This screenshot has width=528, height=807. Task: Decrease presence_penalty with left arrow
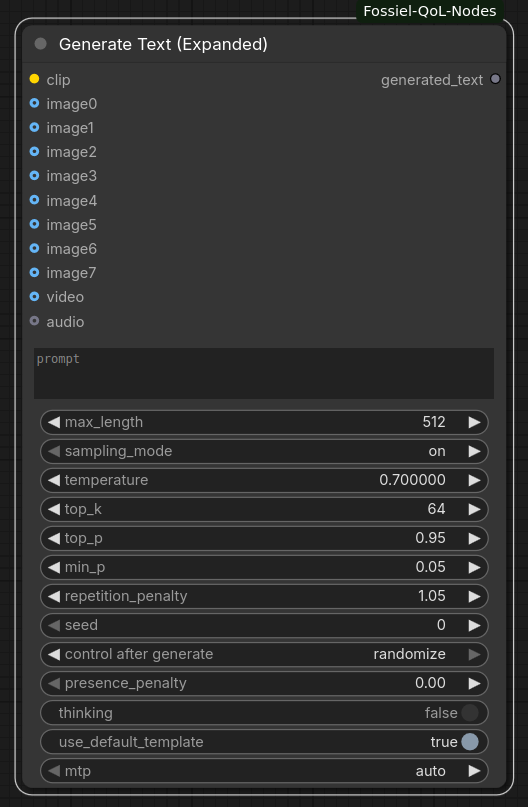54,683
